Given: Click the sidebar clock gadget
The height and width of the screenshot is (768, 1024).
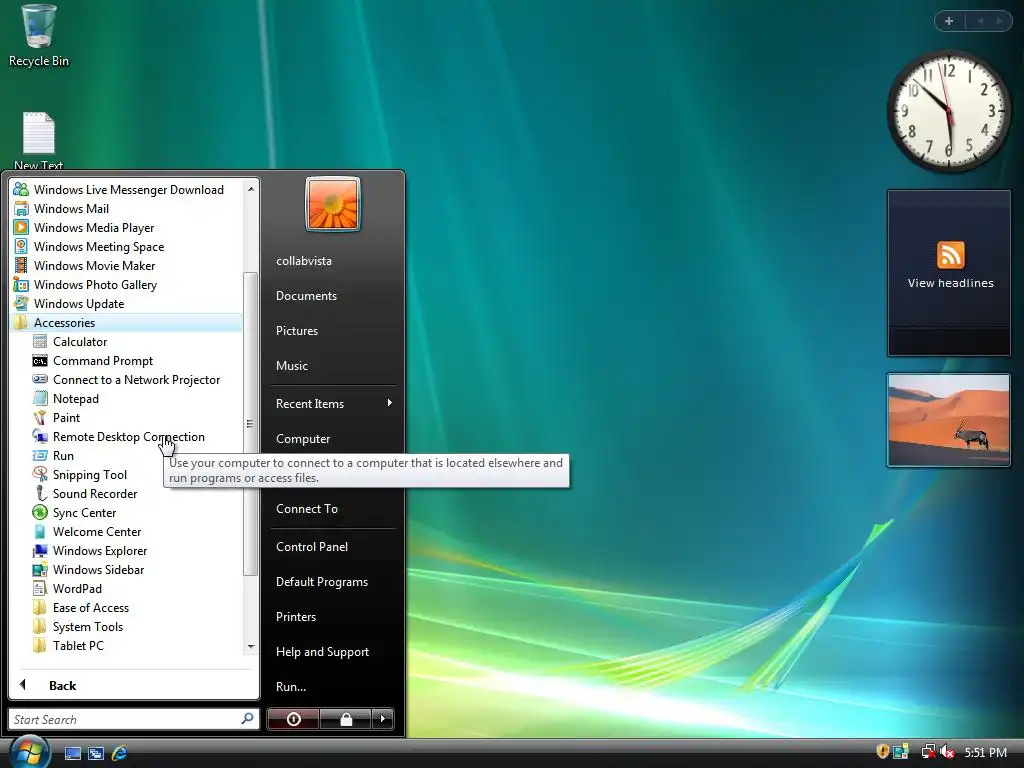Looking at the screenshot, I should click(x=948, y=111).
